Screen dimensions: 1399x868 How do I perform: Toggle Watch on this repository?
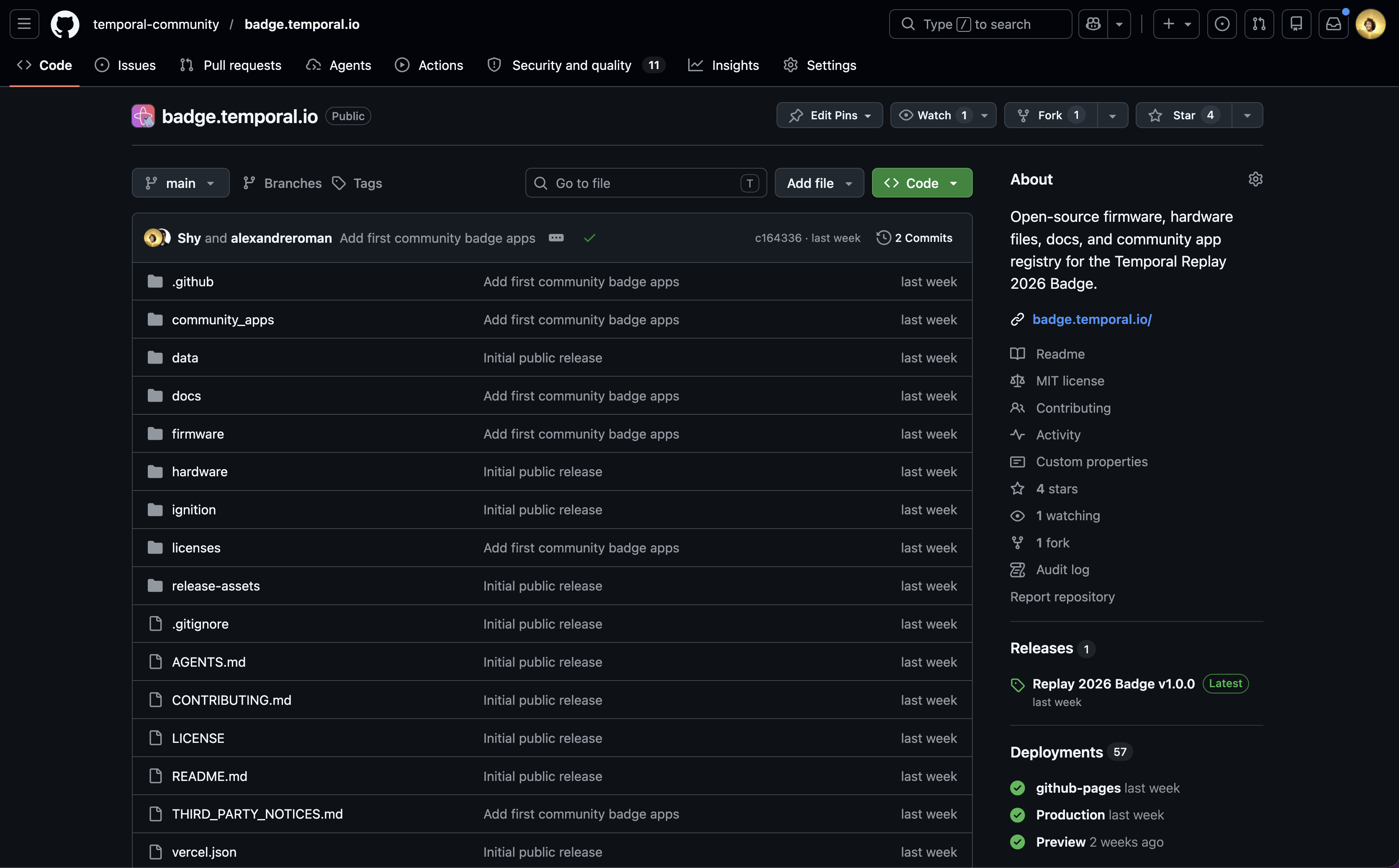click(x=944, y=116)
